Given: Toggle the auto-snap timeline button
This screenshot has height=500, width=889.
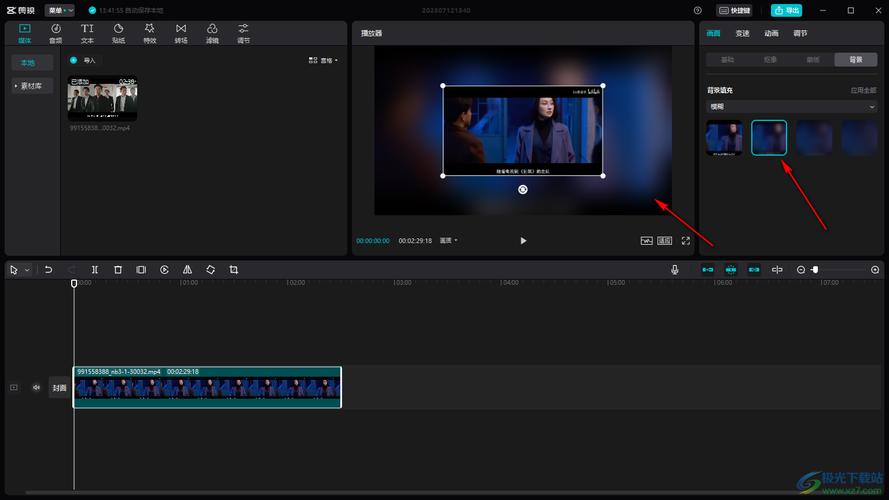Looking at the screenshot, I should [x=731, y=270].
